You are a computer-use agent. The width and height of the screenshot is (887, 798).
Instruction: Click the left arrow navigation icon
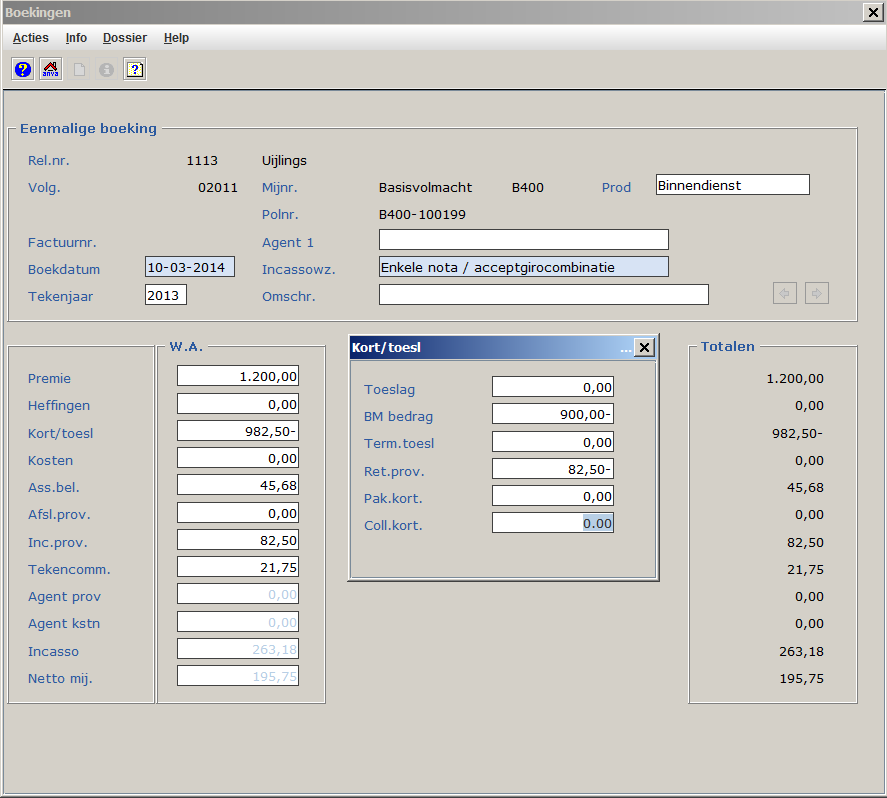[785, 293]
